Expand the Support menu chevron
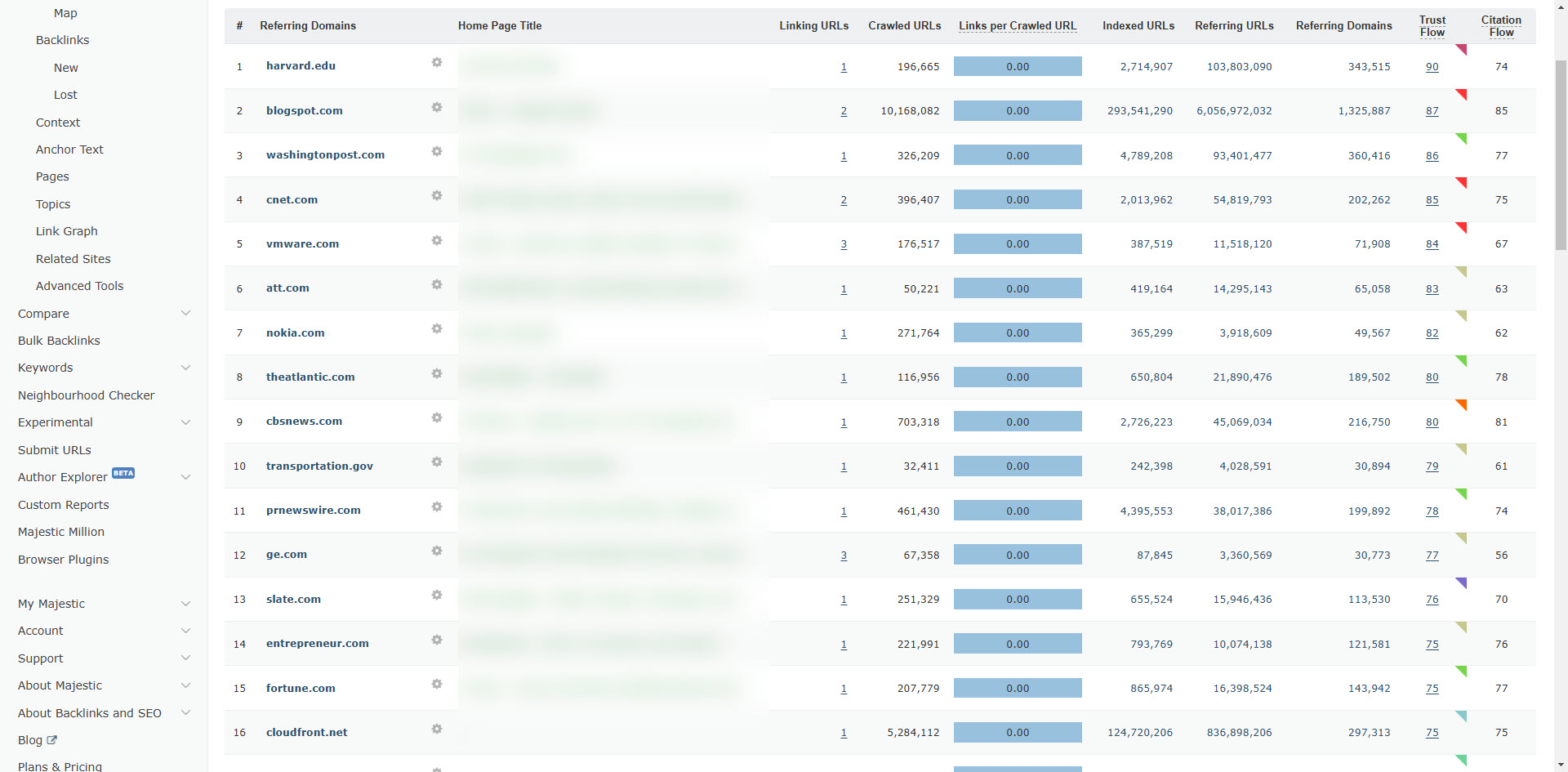The image size is (1568, 772). [x=185, y=658]
